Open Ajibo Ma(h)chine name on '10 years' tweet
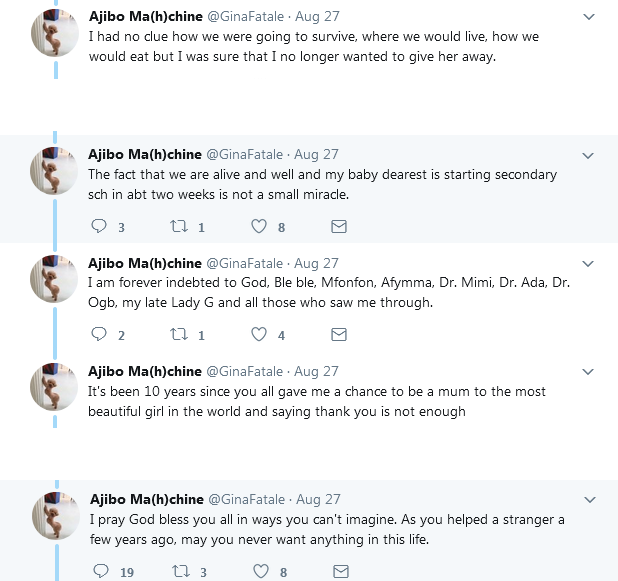 coord(145,371)
